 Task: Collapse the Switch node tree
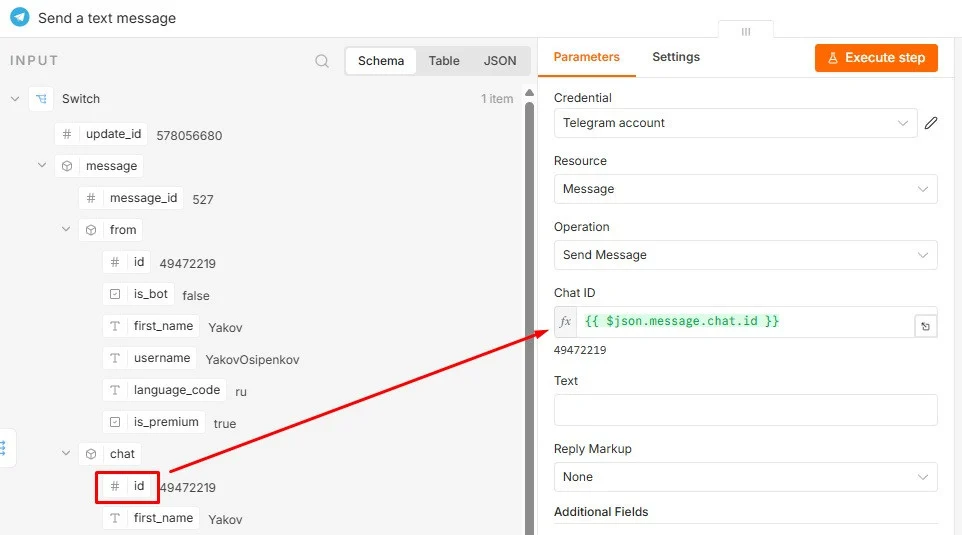15,99
